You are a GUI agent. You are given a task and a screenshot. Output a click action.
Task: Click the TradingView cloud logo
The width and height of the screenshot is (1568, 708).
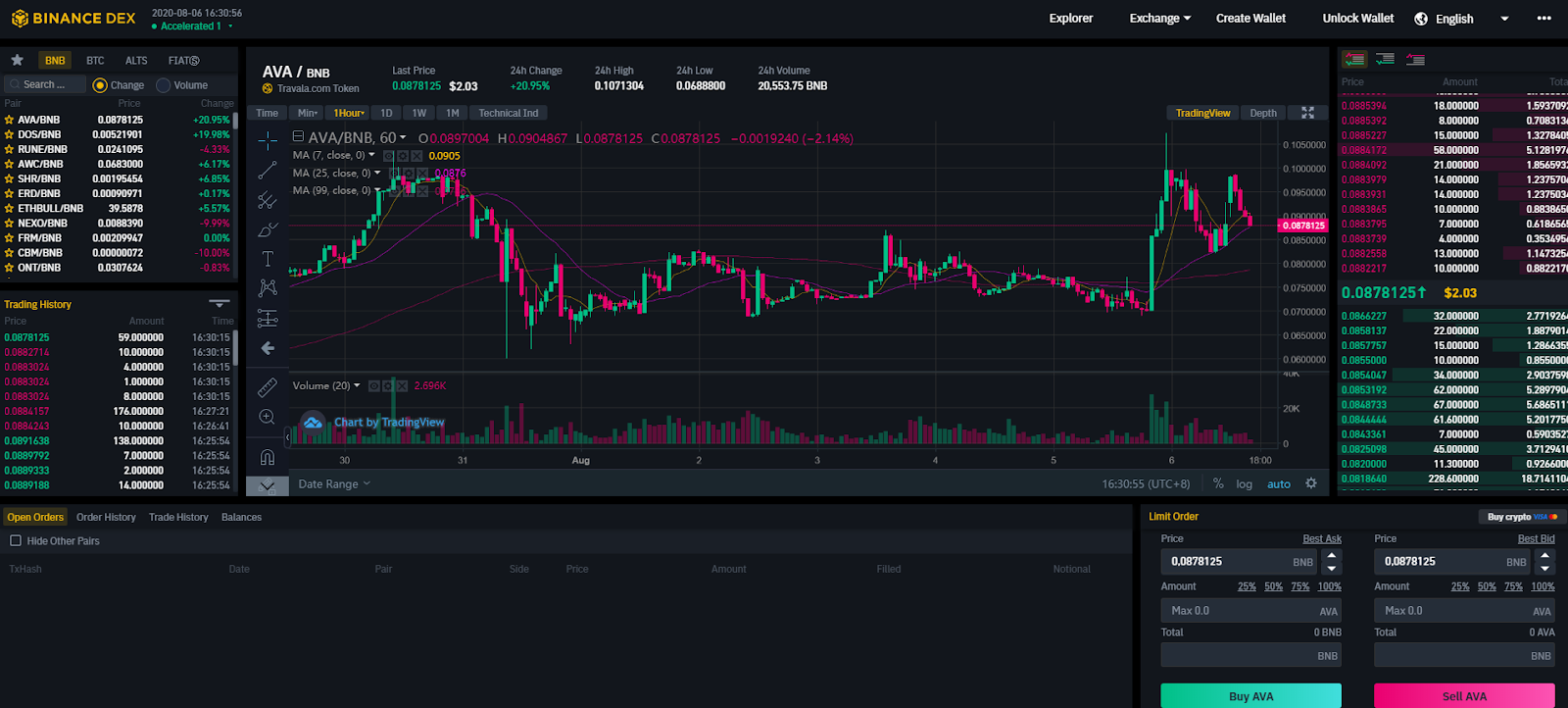[x=313, y=423]
